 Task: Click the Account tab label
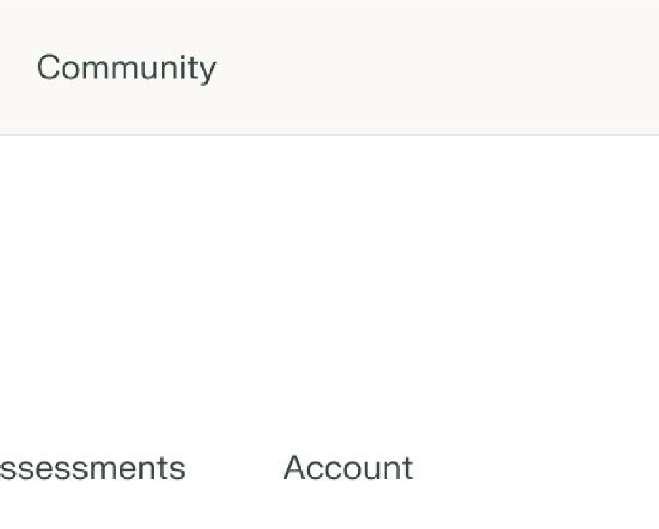[x=348, y=468]
